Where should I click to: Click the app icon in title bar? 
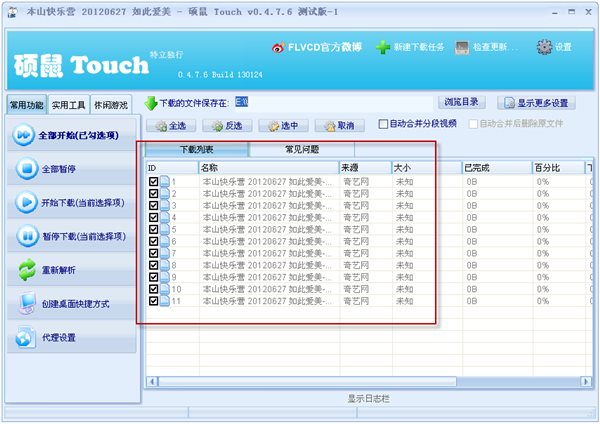[x=13, y=12]
